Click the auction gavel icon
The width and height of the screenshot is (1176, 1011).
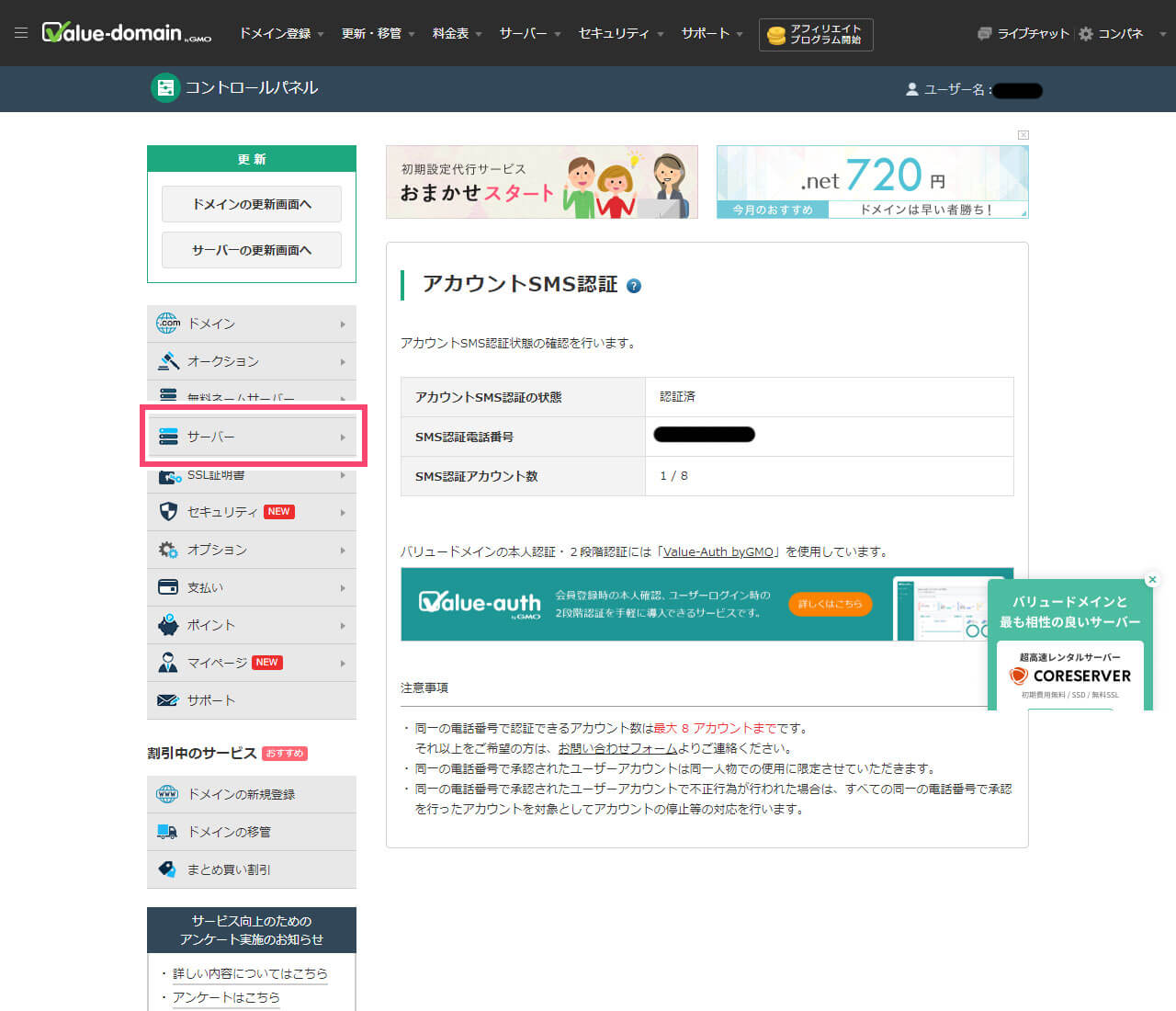(168, 361)
